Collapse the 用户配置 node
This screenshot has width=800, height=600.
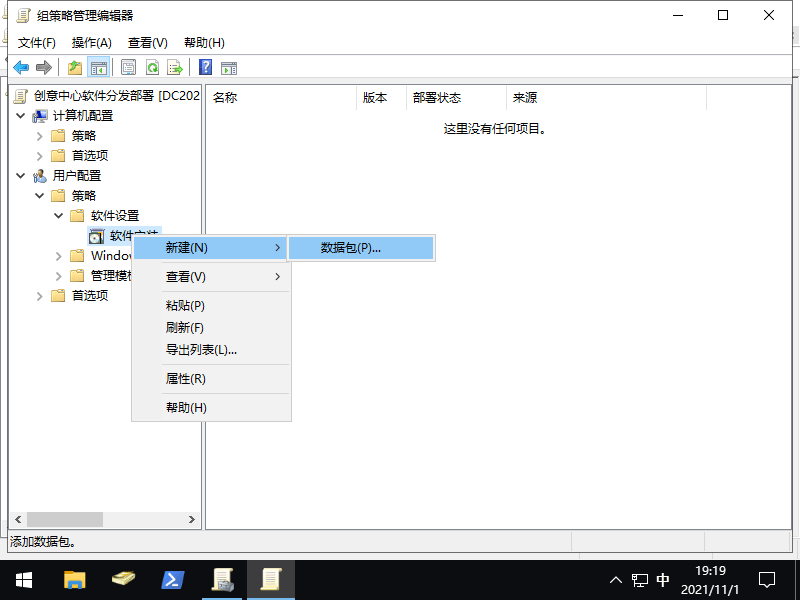pyautogui.click(x=21, y=176)
